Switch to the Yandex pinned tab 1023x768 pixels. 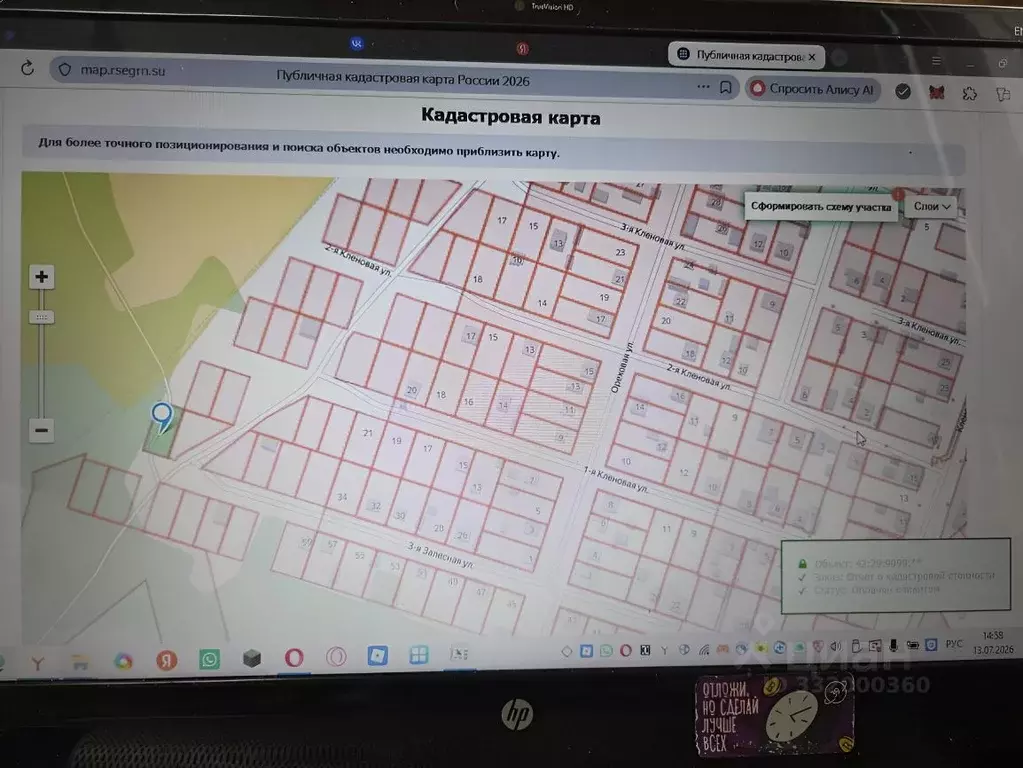point(523,48)
